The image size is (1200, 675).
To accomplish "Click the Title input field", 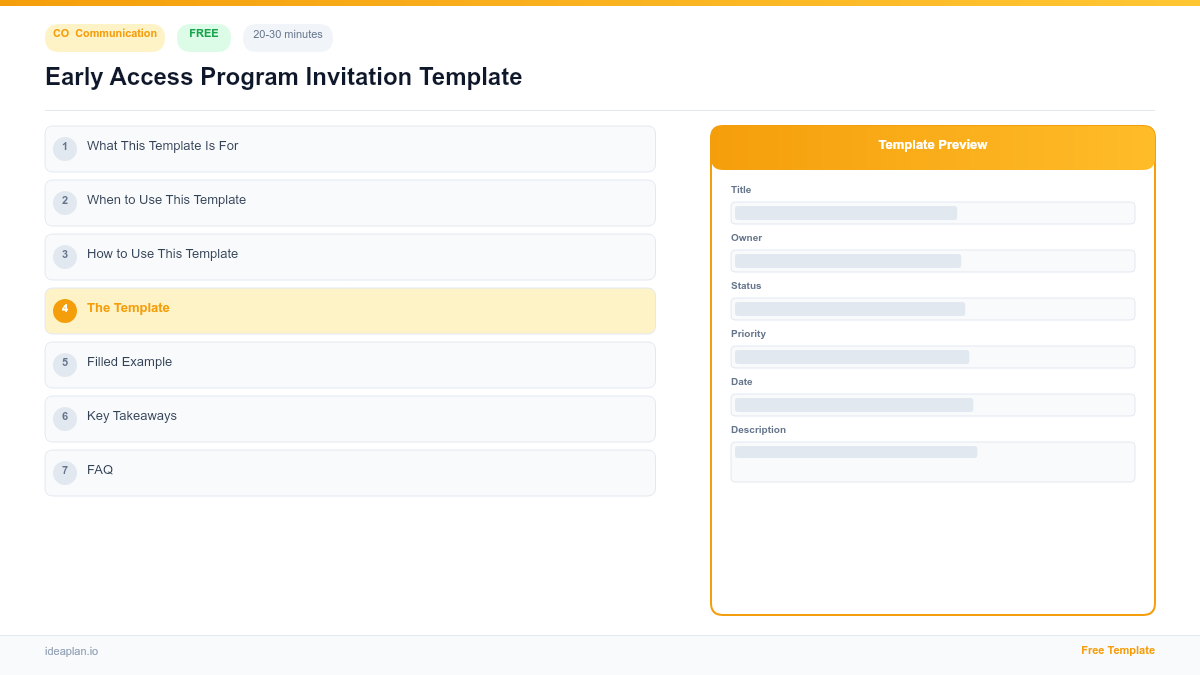I will point(933,213).
